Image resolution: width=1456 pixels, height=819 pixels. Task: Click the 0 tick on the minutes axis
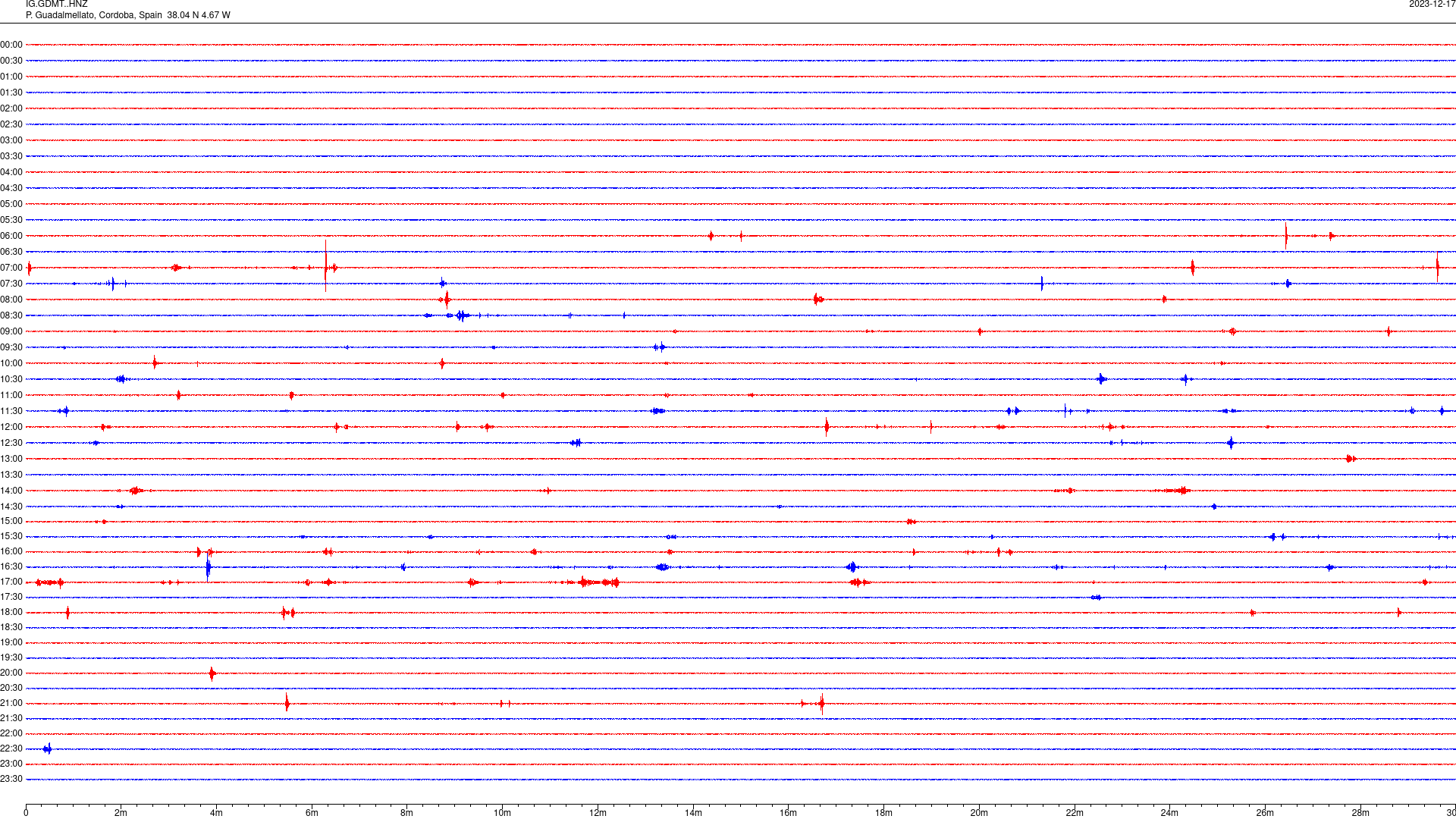click(26, 813)
